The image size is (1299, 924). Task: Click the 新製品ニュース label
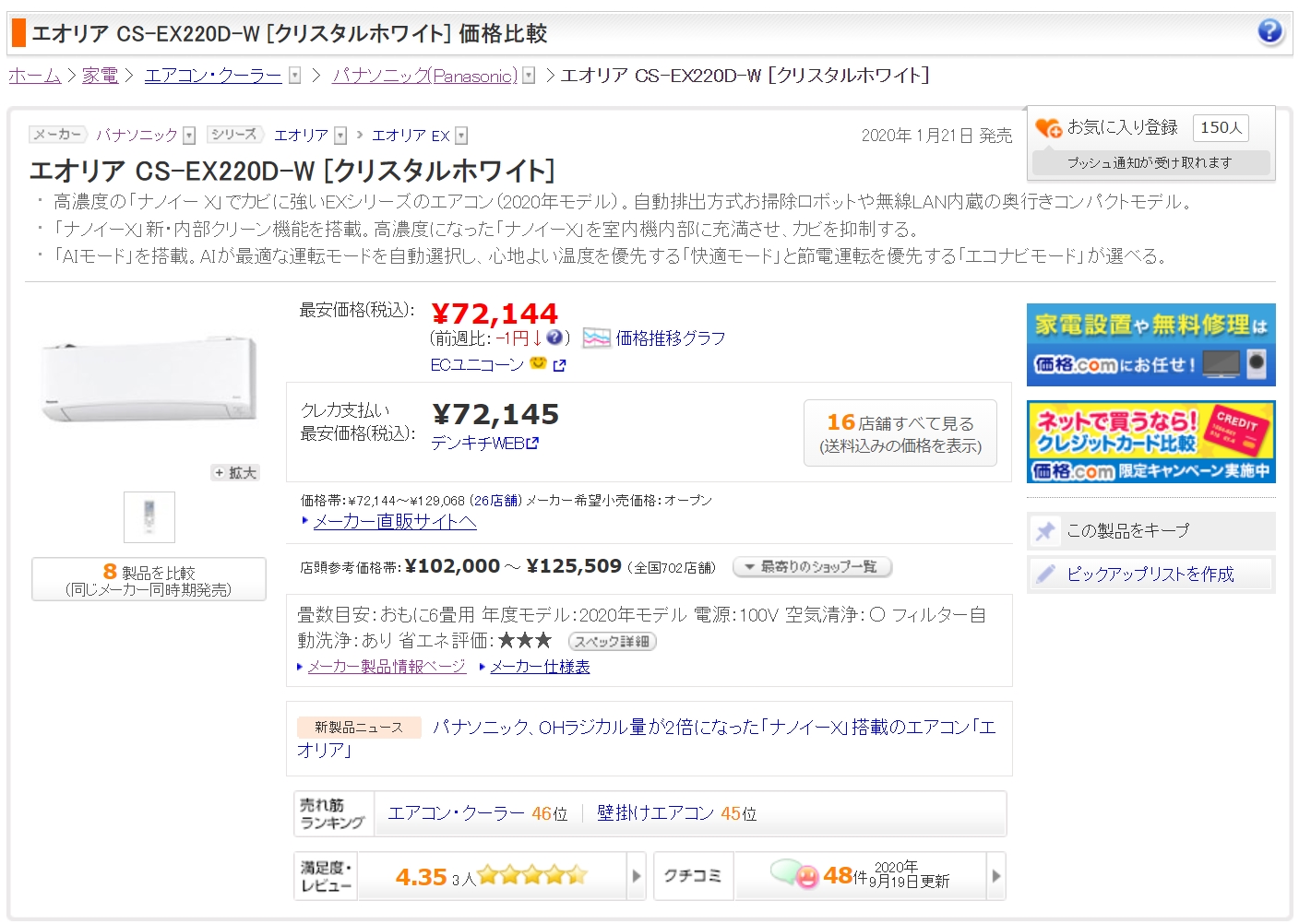click(x=359, y=728)
